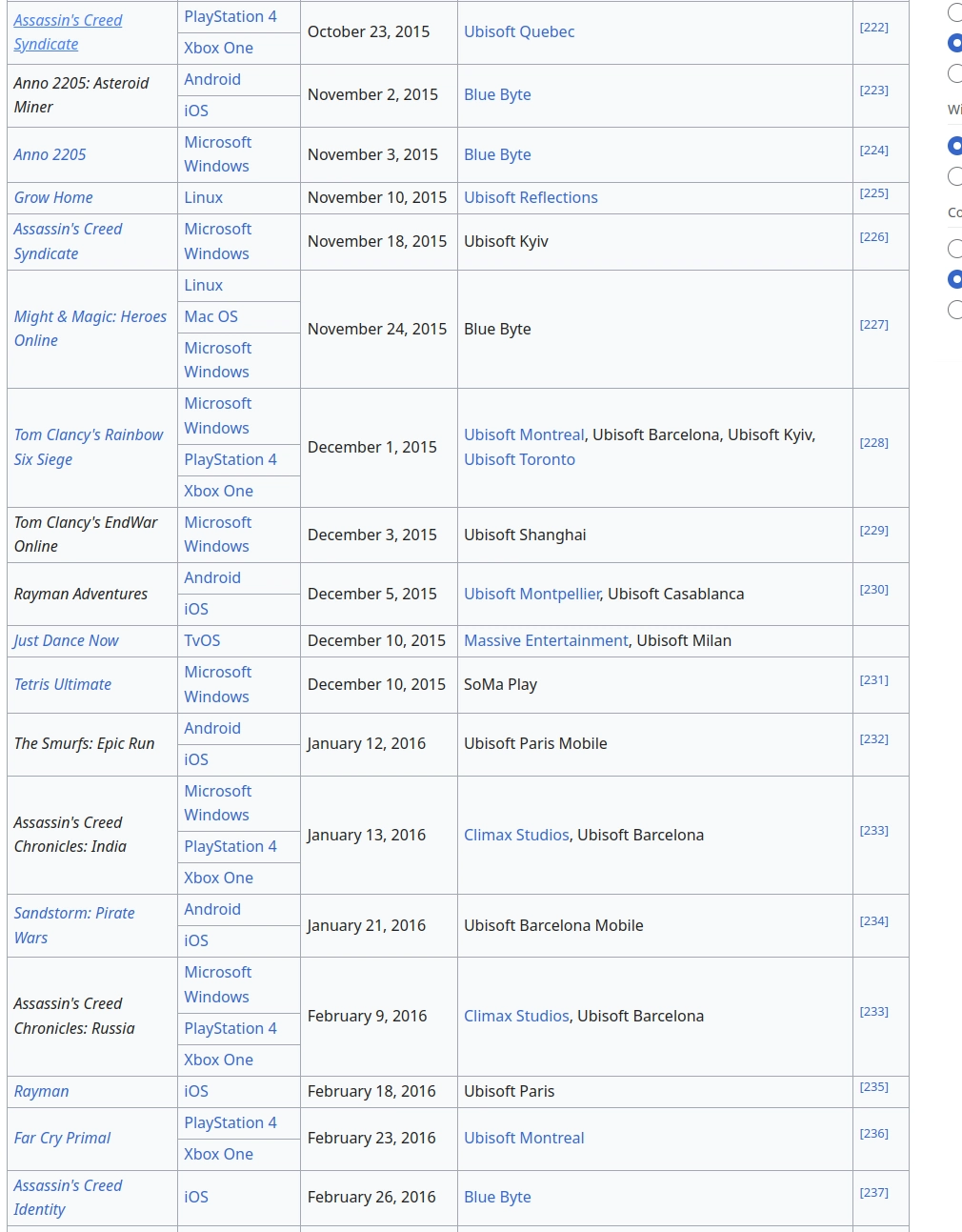962x1232 pixels.
Task: Open the Ubisoft Quebec developer link
Action: point(519,31)
